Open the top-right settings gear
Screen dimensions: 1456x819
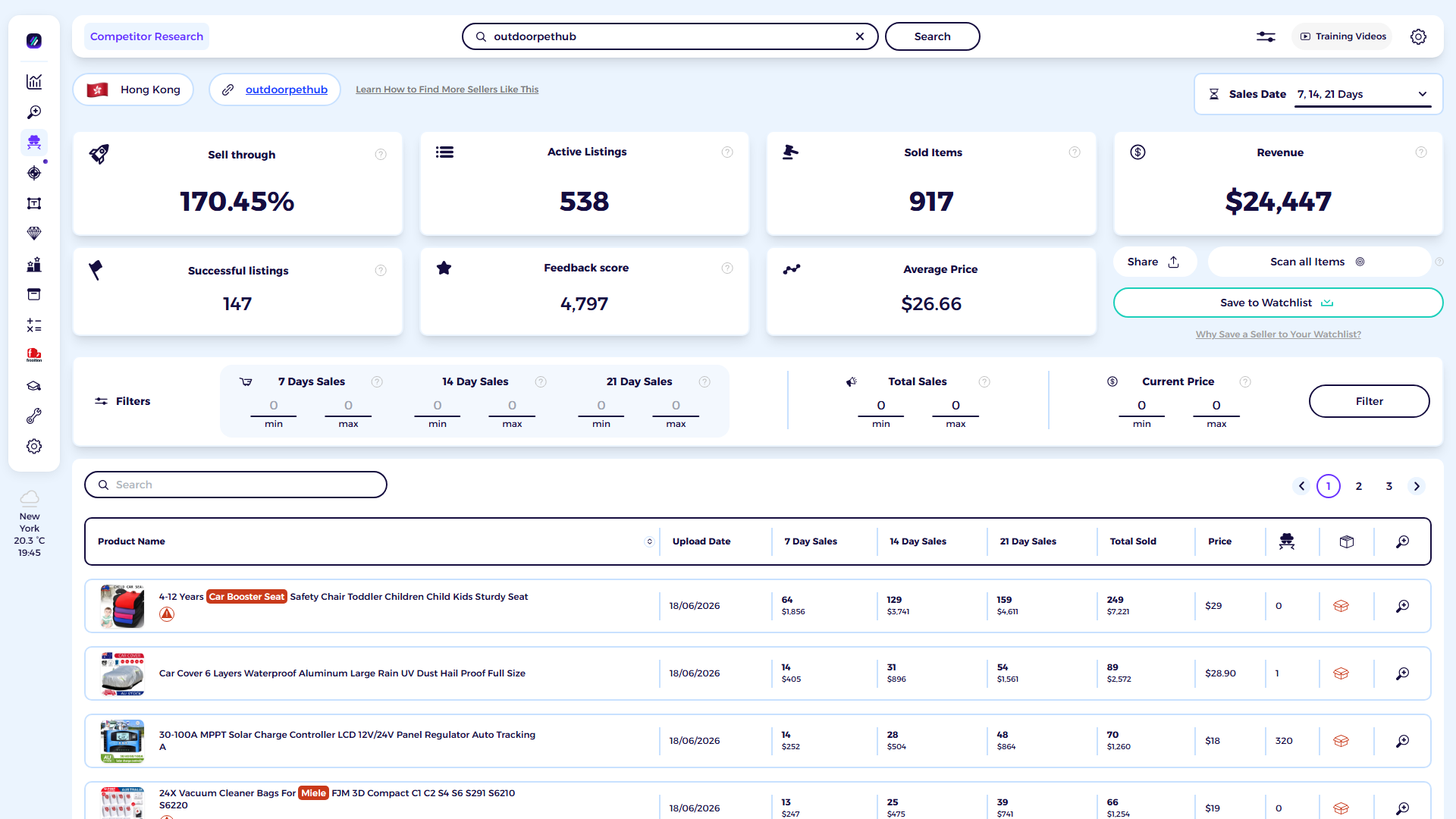point(1418,36)
